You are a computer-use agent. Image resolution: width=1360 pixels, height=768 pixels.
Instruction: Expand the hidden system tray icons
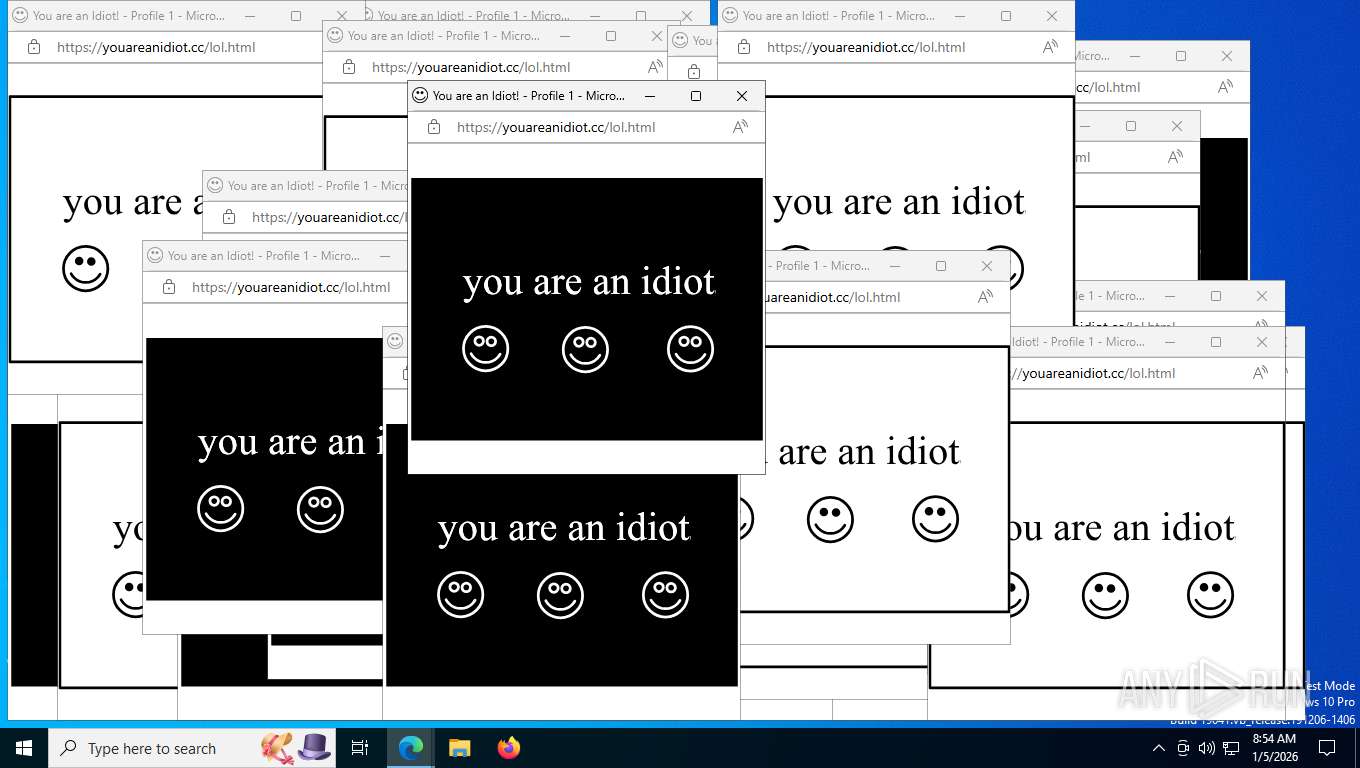pyautogui.click(x=1159, y=748)
